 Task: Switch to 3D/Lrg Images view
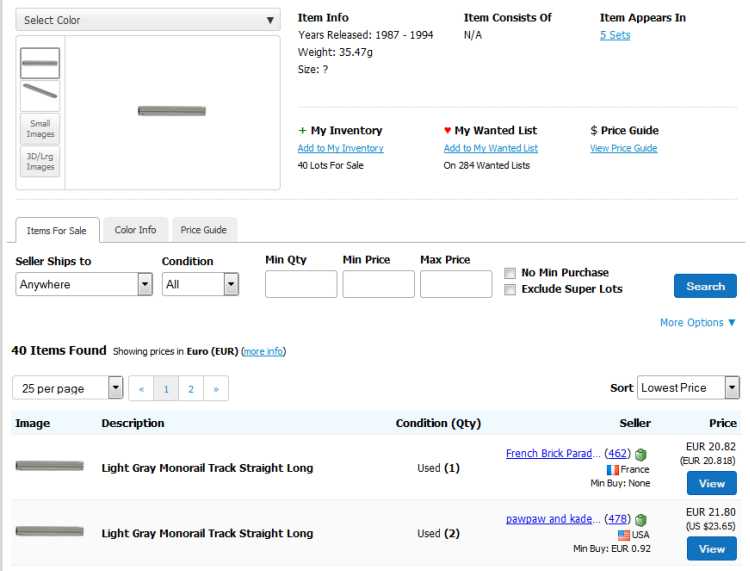click(x=40, y=161)
